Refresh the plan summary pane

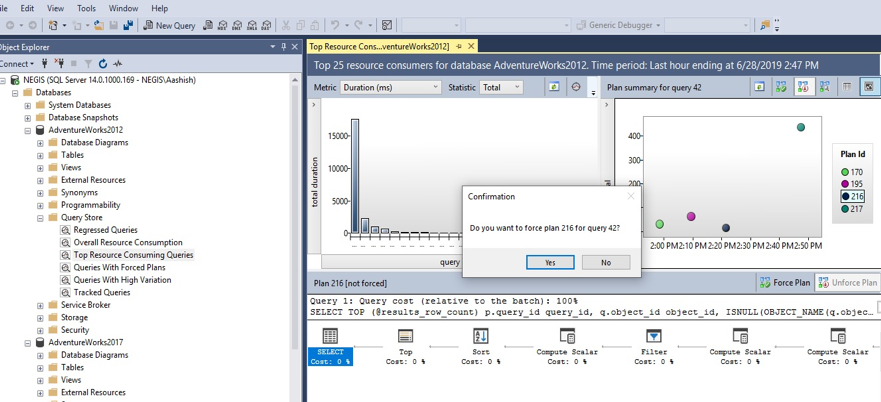pyautogui.click(x=760, y=87)
